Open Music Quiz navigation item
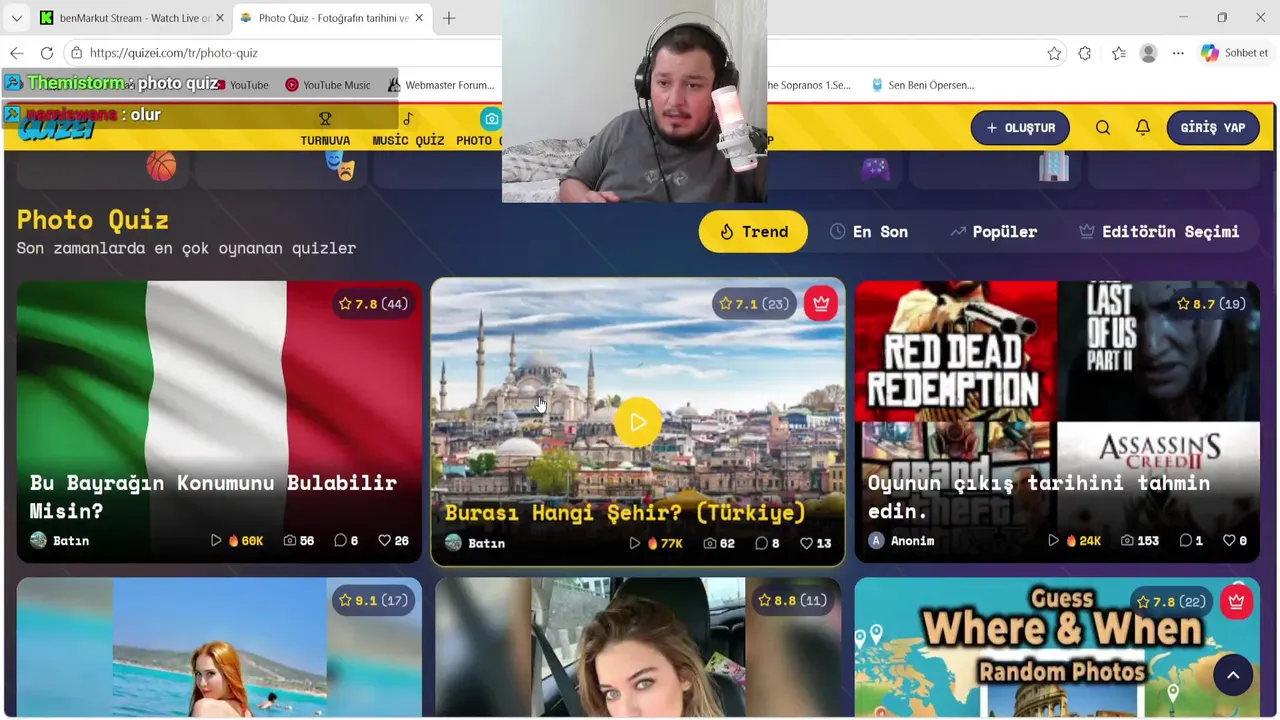 tap(408, 129)
